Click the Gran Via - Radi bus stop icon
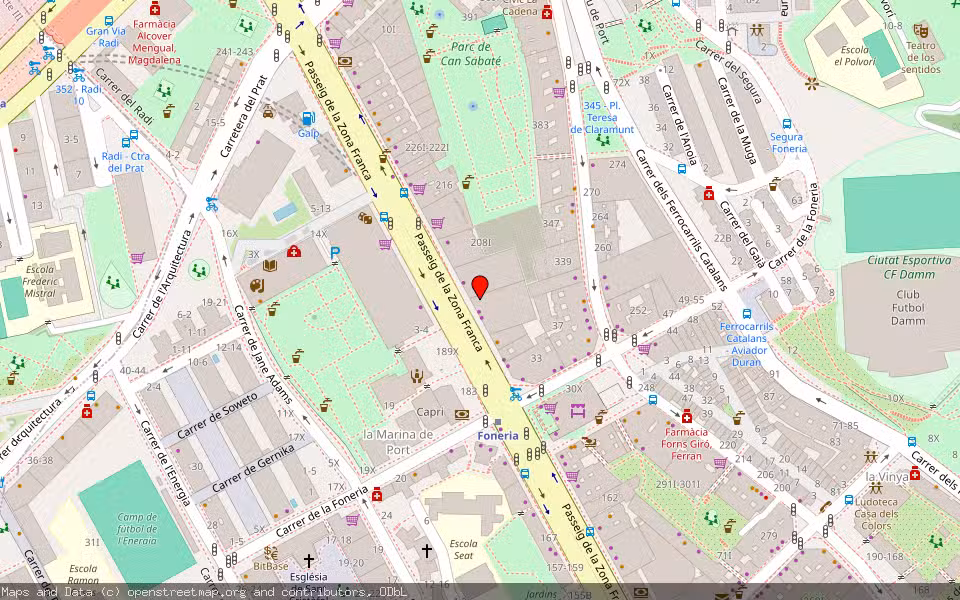This screenshot has height=600, width=960. click(x=110, y=21)
